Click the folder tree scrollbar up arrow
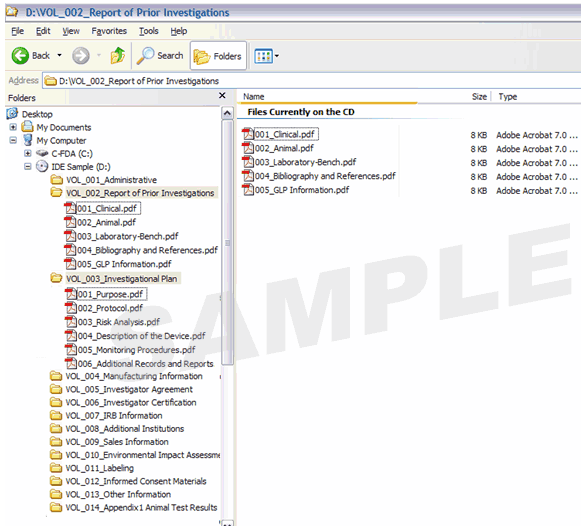Viewport: 583px width, 530px height. (227, 113)
